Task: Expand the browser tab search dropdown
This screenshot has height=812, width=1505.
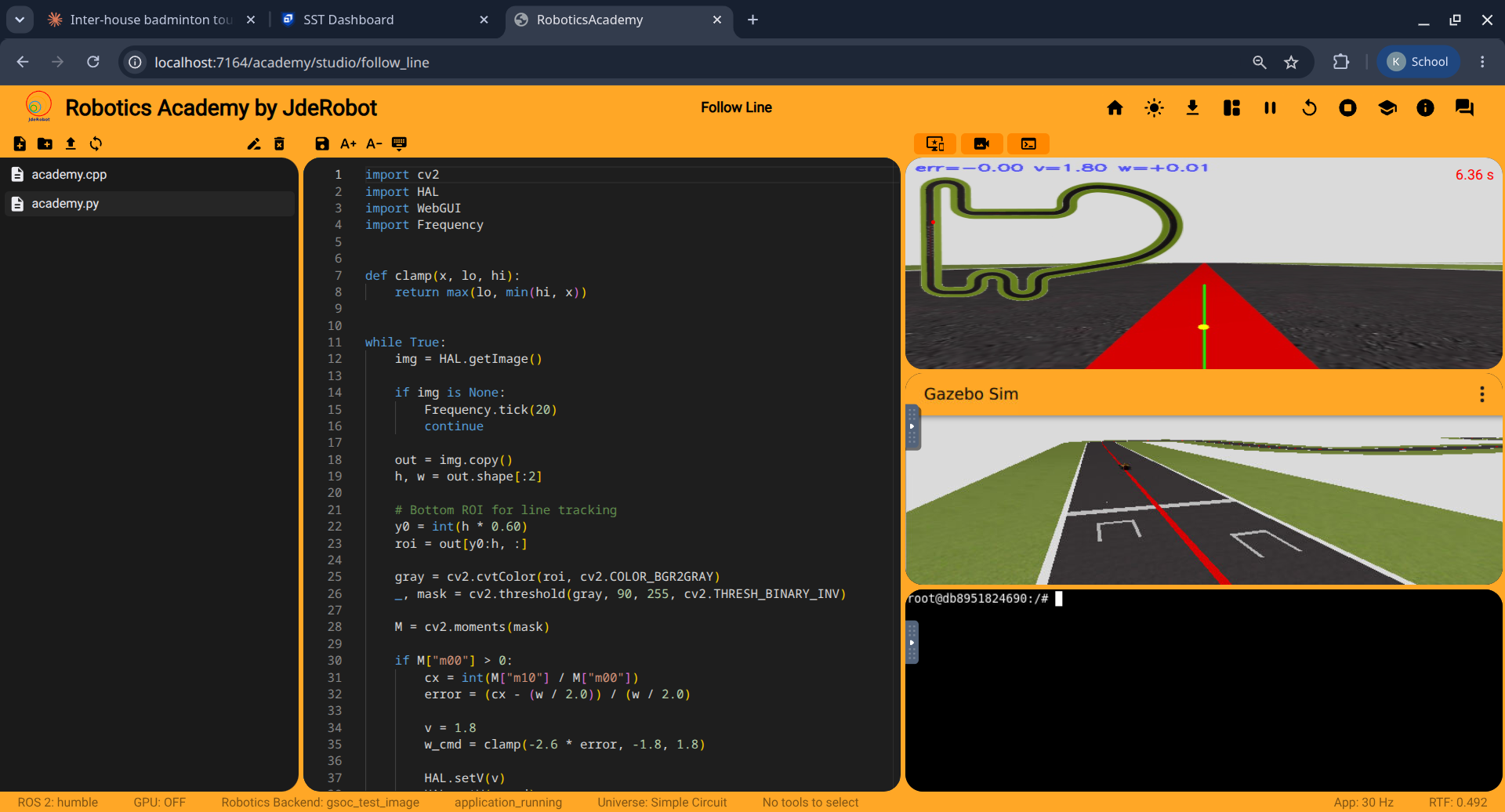Action: [20, 20]
